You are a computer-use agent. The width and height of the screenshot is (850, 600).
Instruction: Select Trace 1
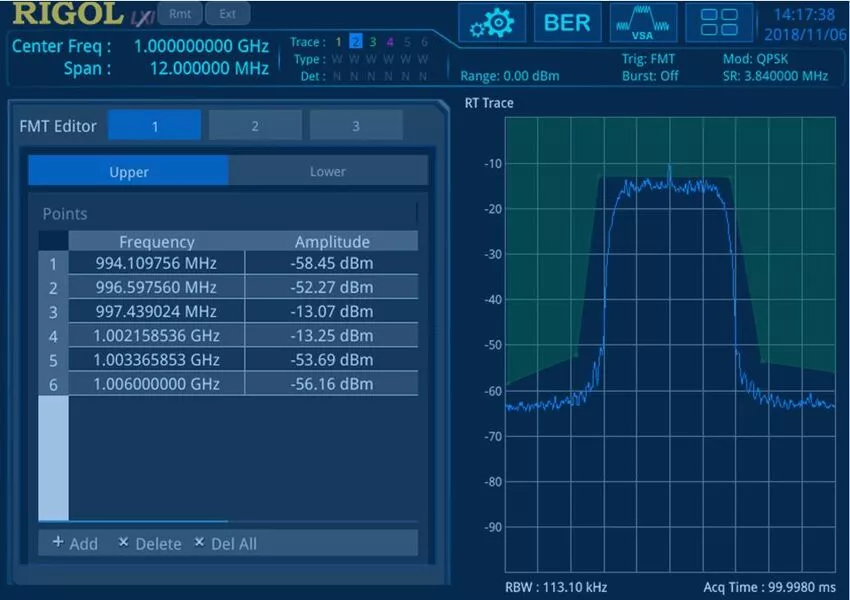click(x=338, y=42)
